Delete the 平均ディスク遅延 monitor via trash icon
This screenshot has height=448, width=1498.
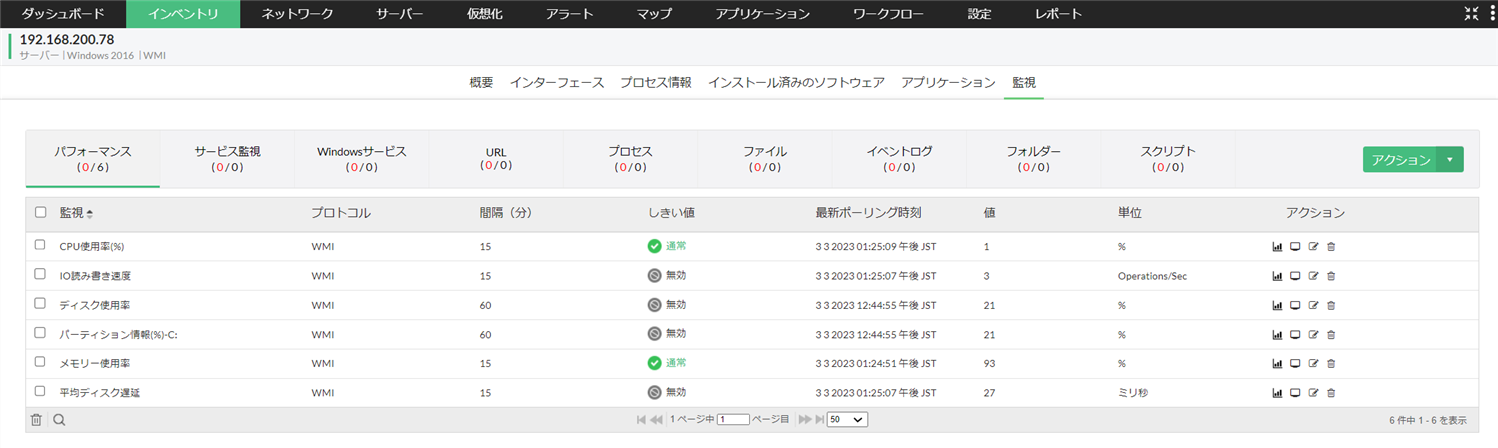[x=1331, y=393]
